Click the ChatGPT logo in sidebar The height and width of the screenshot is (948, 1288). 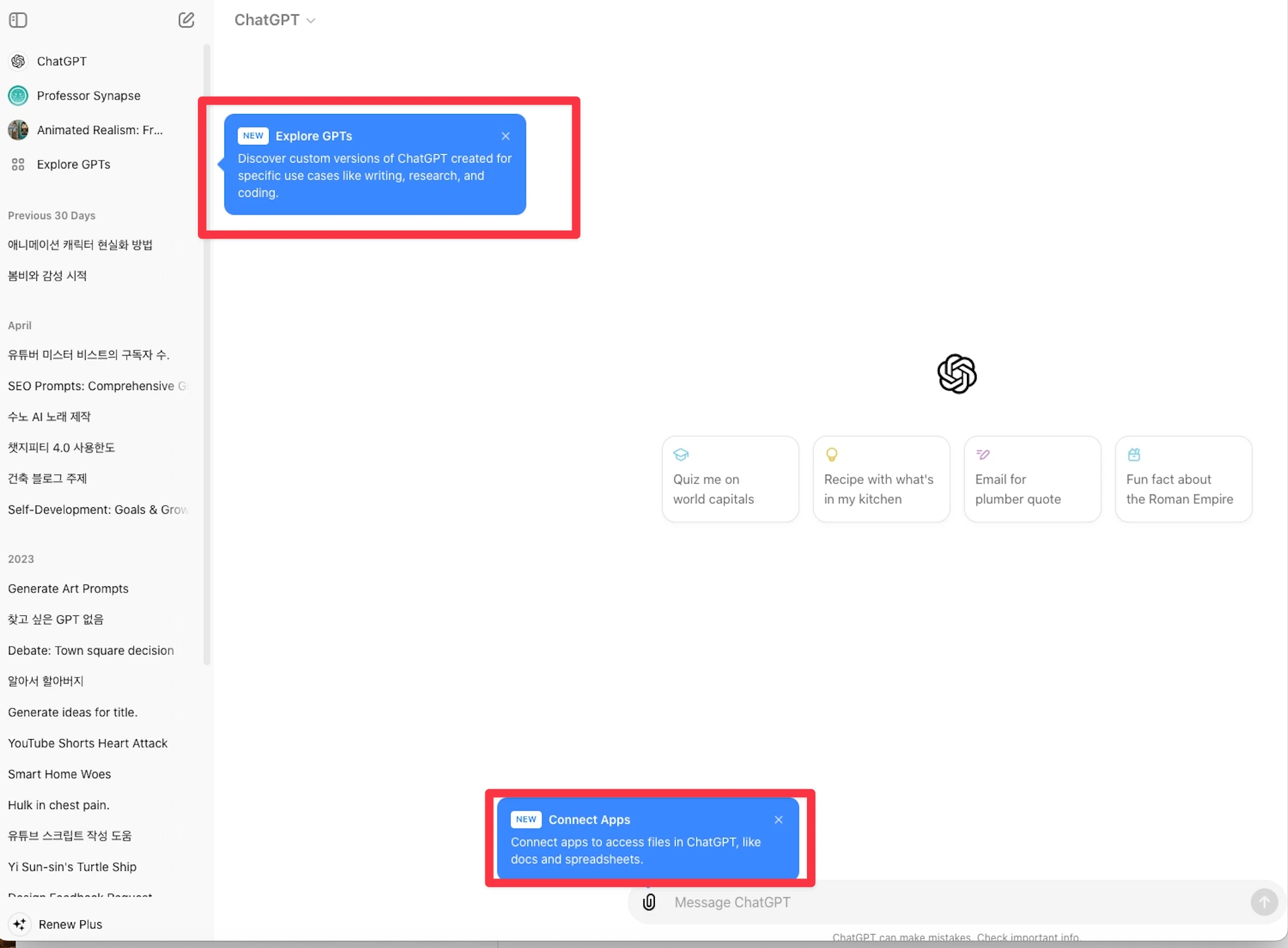[x=18, y=61]
